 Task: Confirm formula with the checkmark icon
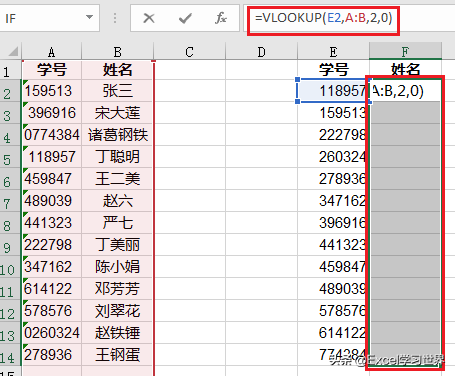click(185, 18)
